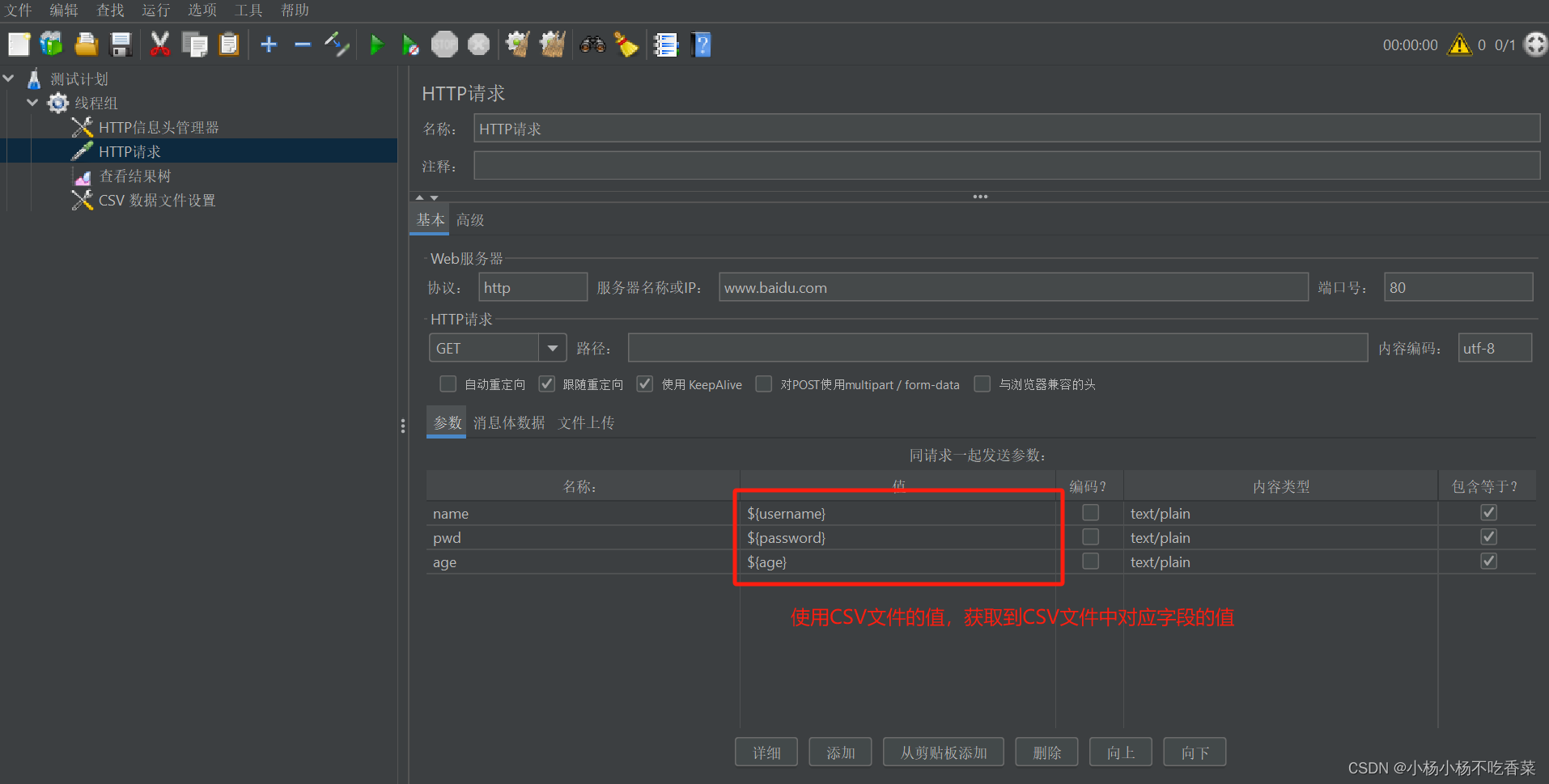The height and width of the screenshot is (784, 1549).
Task: Click the Stop test icon
Action: tap(444, 44)
